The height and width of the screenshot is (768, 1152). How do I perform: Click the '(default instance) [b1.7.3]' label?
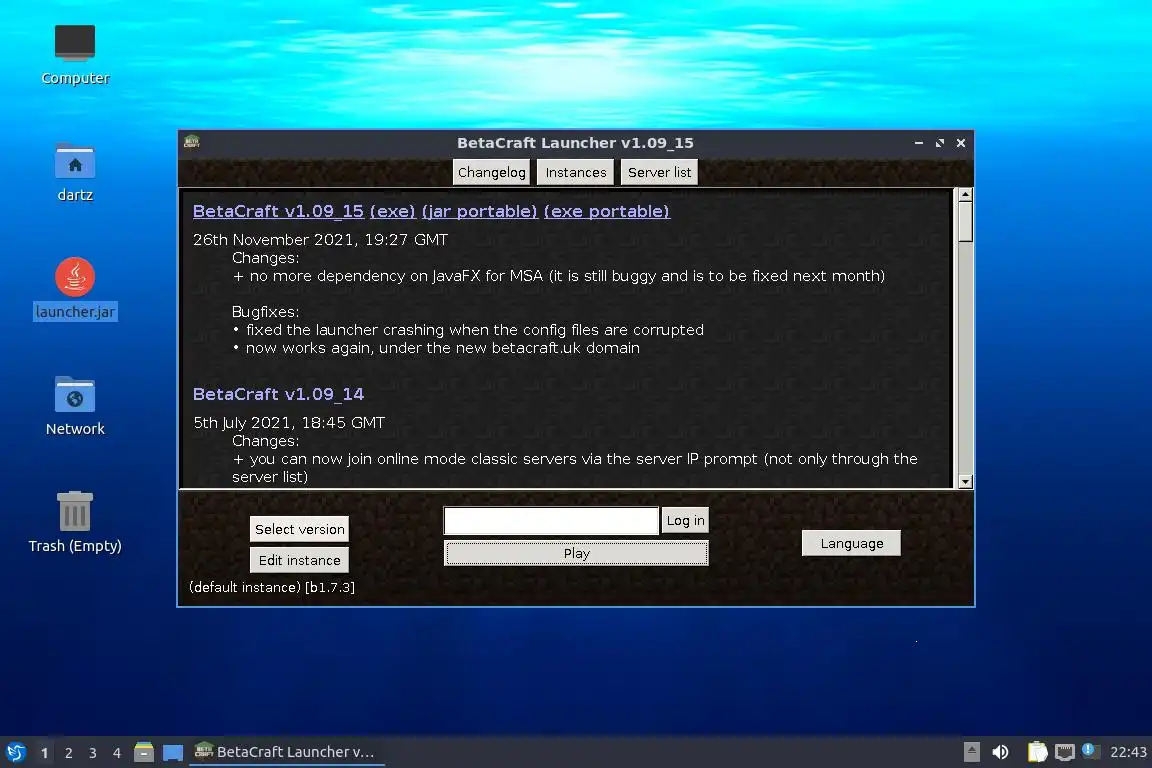272,587
